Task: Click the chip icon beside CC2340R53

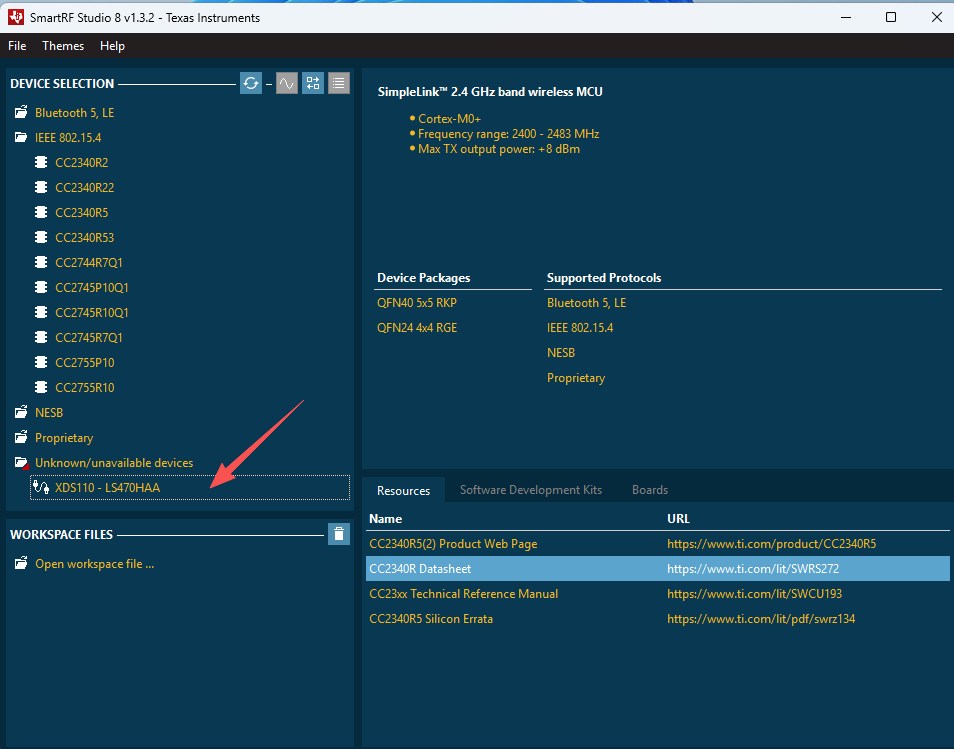Action: tap(41, 237)
